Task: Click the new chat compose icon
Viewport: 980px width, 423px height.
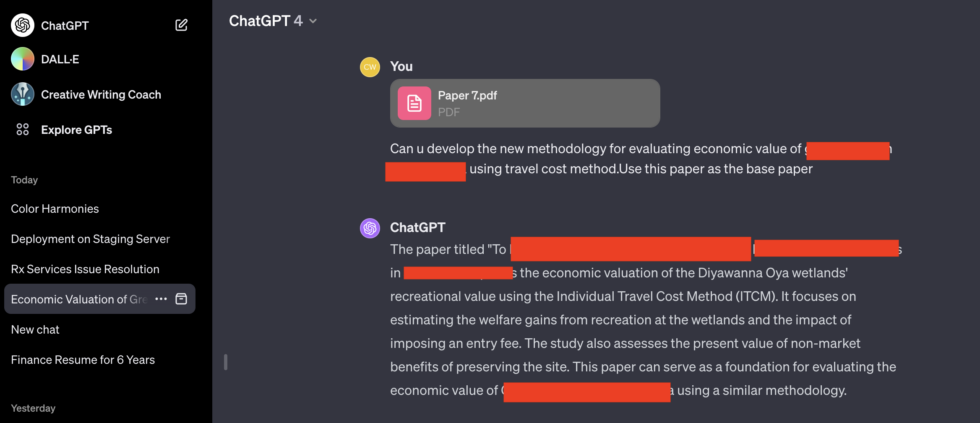Action: pyautogui.click(x=181, y=25)
